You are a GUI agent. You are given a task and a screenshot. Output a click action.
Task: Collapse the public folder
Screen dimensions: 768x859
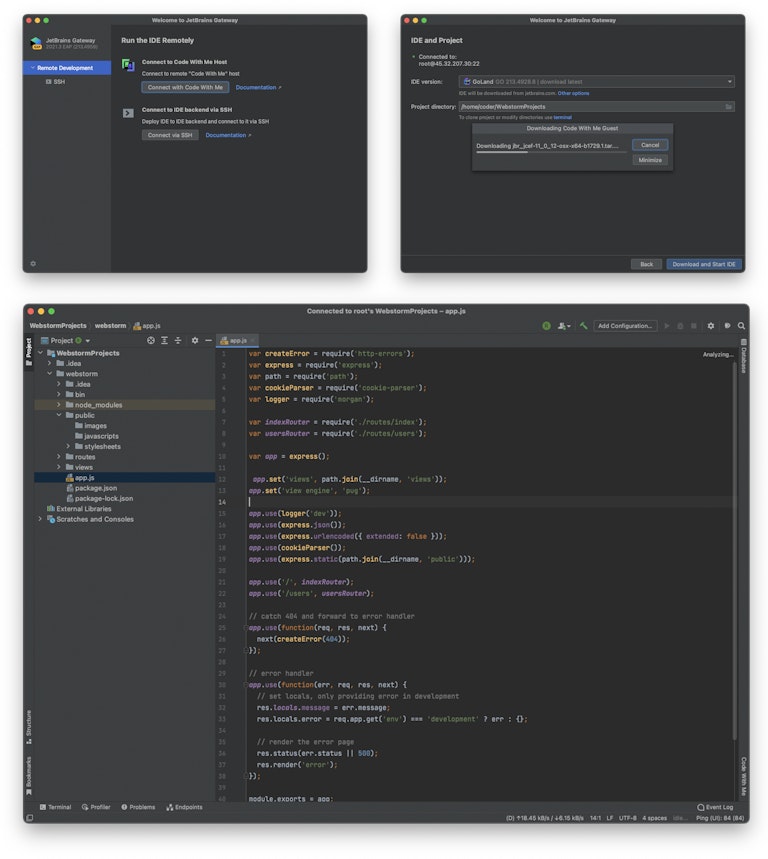pyautogui.click(x=59, y=415)
